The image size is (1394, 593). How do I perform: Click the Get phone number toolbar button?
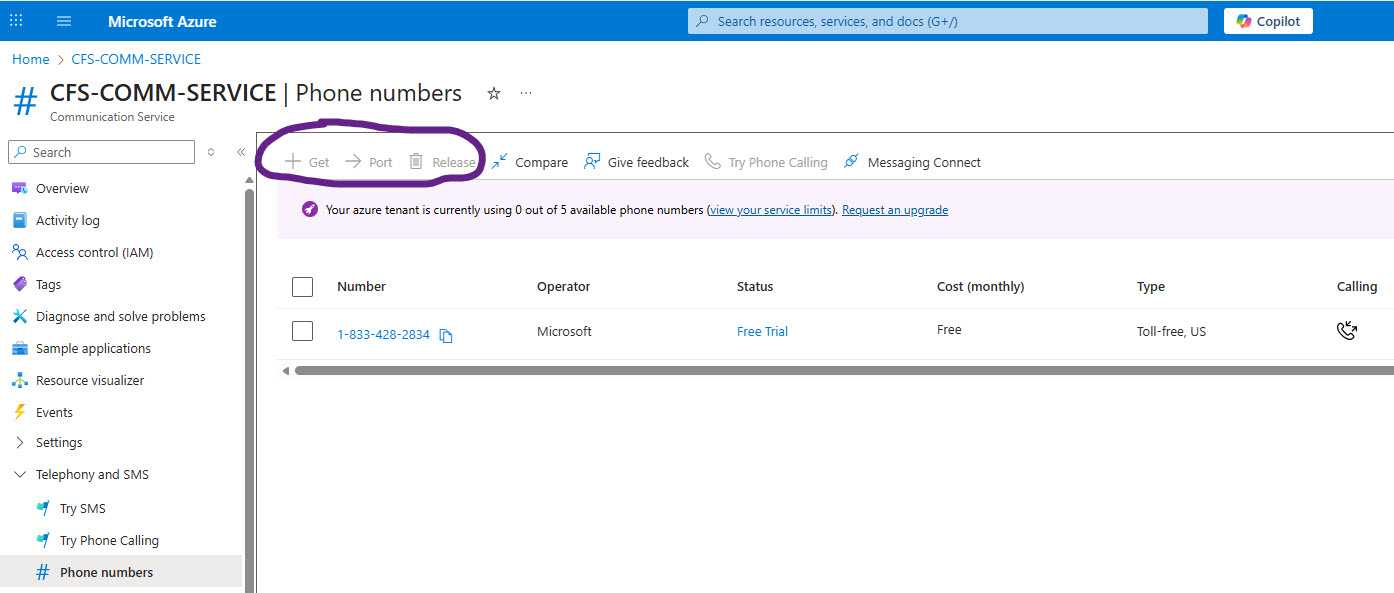click(x=307, y=162)
